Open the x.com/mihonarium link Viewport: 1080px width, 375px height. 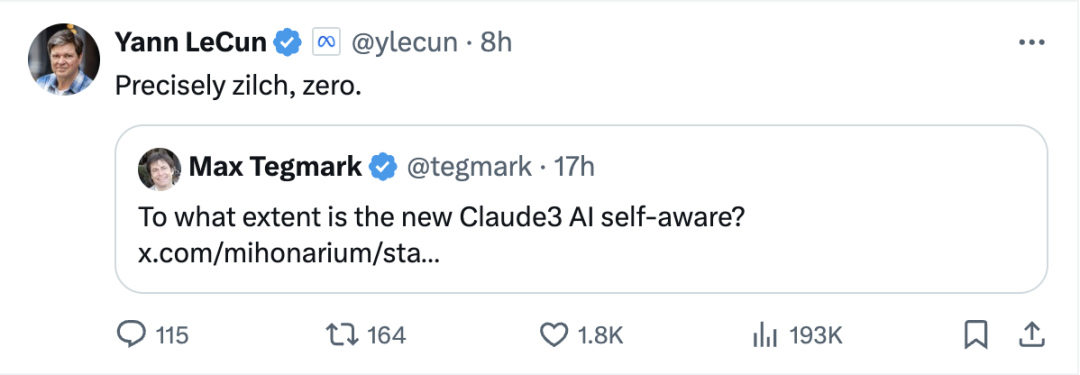point(289,254)
